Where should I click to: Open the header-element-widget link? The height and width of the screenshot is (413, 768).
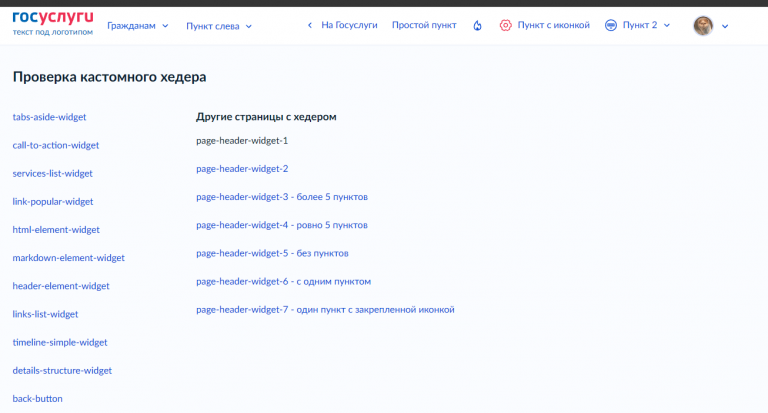61,286
